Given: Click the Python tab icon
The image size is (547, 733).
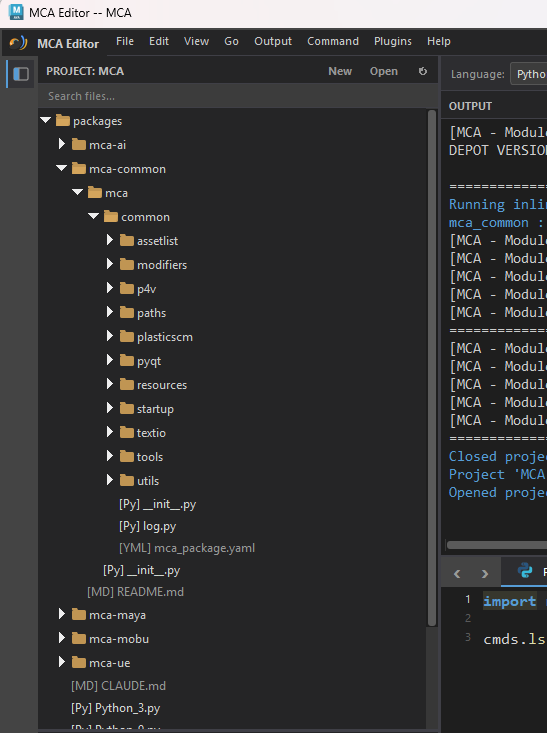Looking at the screenshot, I should point(525,571).
